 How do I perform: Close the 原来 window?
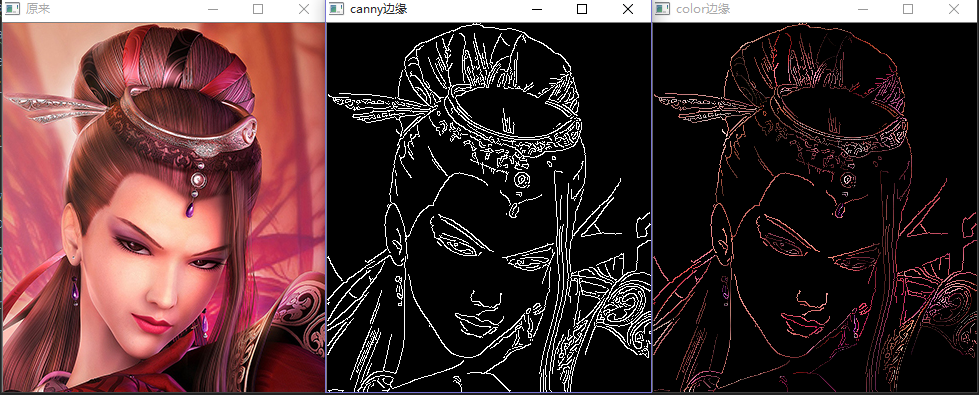click(303, 9)
